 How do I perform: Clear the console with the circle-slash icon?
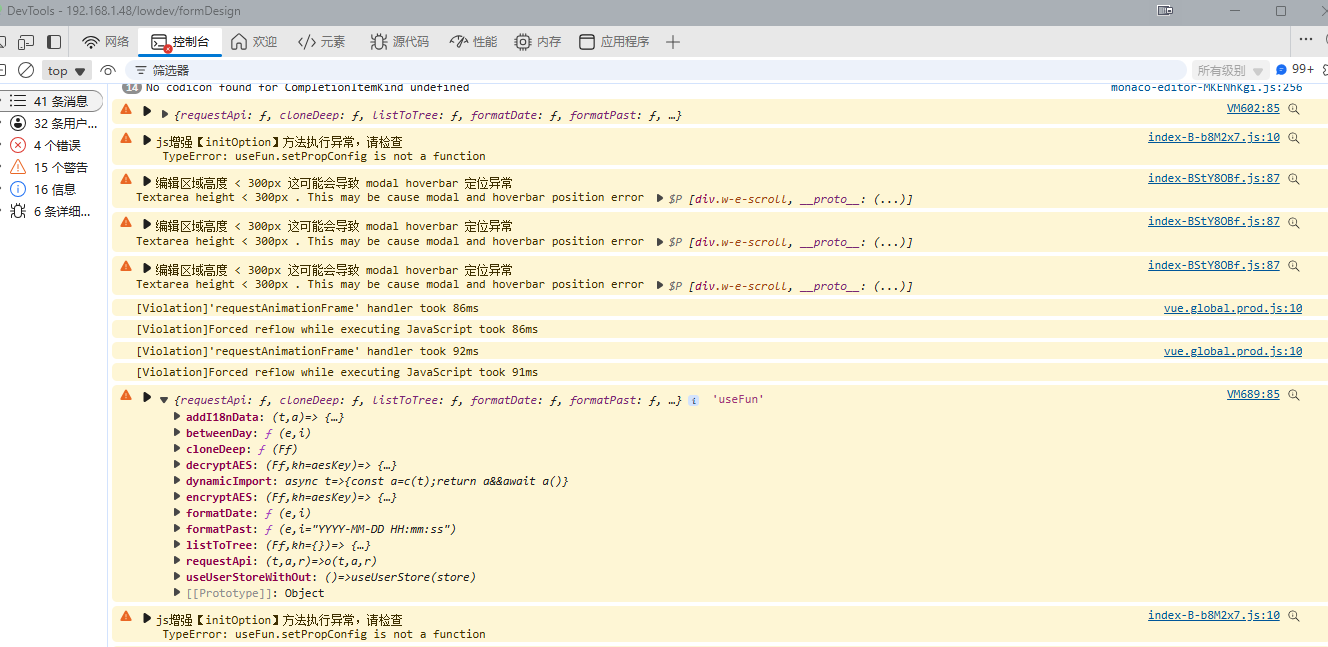[x=27, y=70]
